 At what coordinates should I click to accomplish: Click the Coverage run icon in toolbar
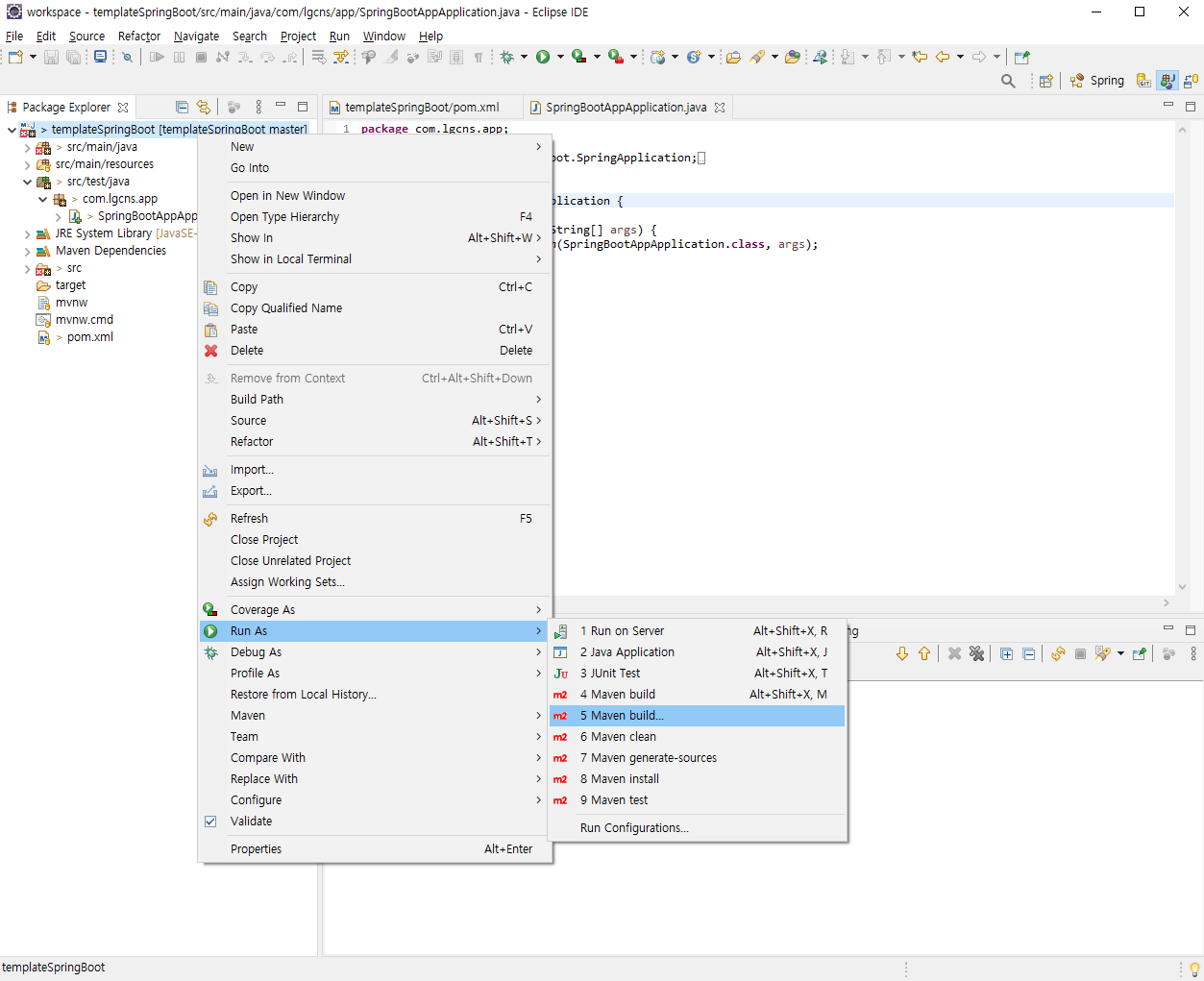(578, 58)
